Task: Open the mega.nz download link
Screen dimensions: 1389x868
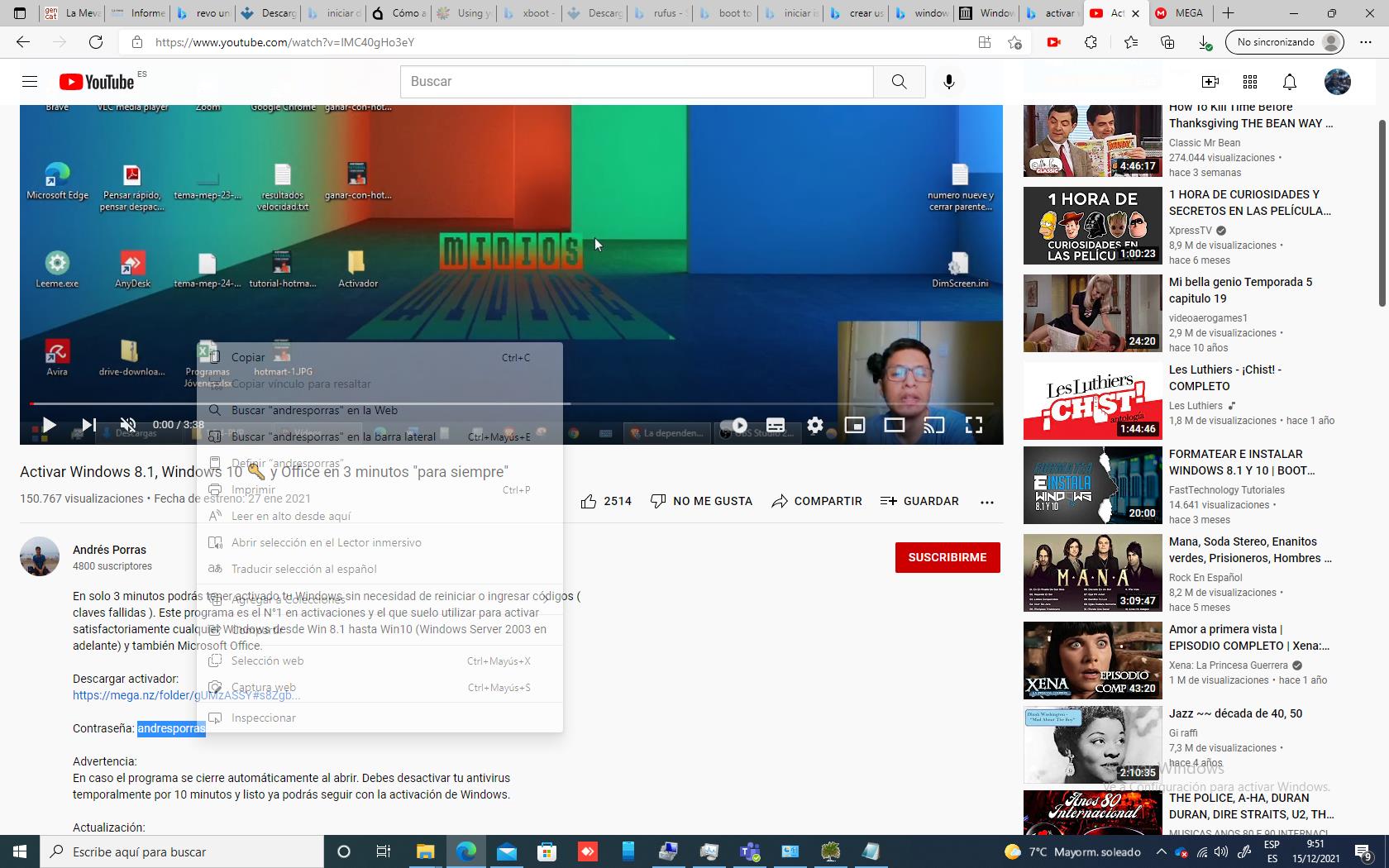Action: (132, 695)
